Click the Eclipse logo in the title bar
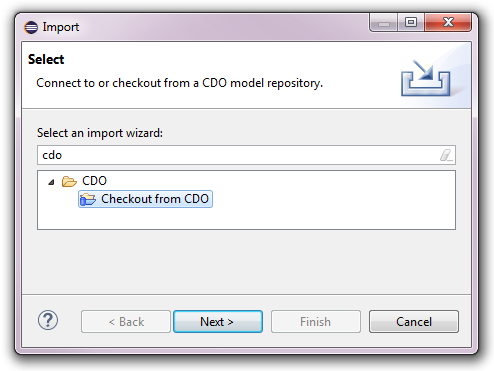 [x=31, y=27]
